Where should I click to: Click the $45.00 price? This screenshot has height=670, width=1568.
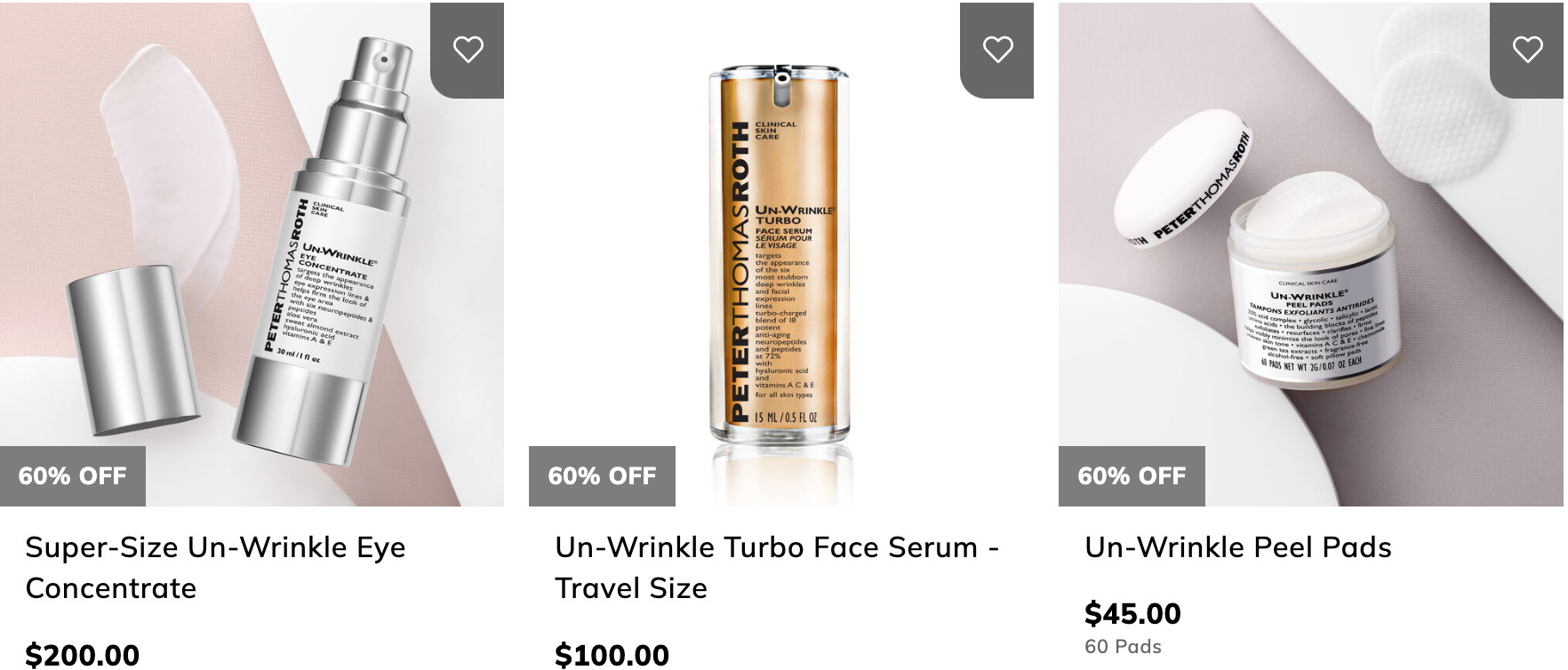pos(1132,613)
